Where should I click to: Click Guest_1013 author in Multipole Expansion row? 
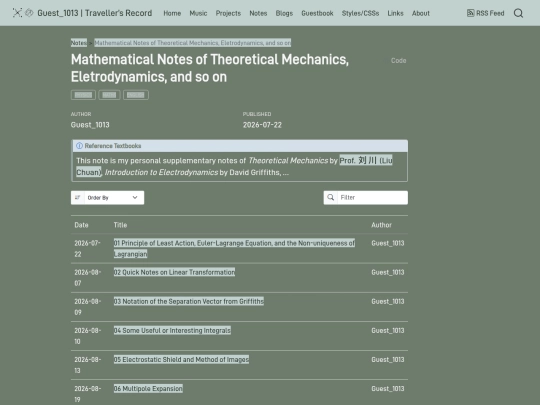tap(388, 388)
